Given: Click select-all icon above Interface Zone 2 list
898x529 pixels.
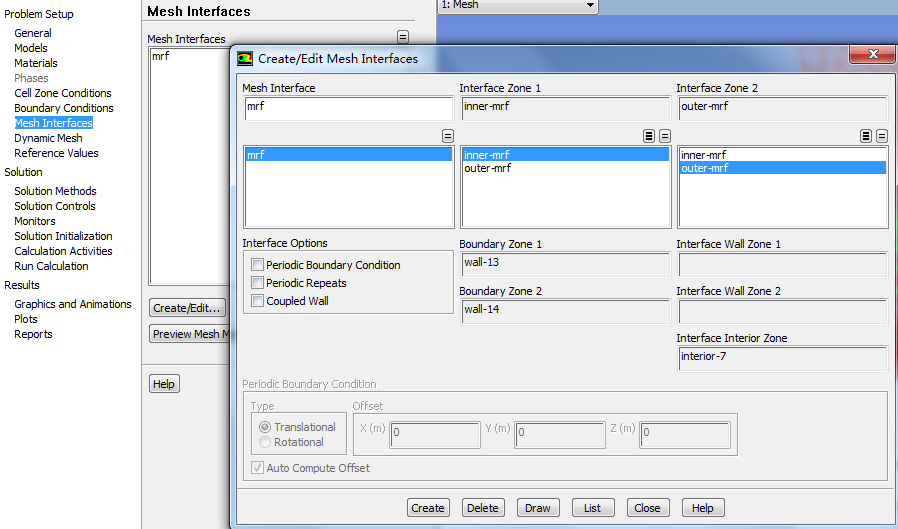Looking at the screenshot, I should tap(866, 136).
